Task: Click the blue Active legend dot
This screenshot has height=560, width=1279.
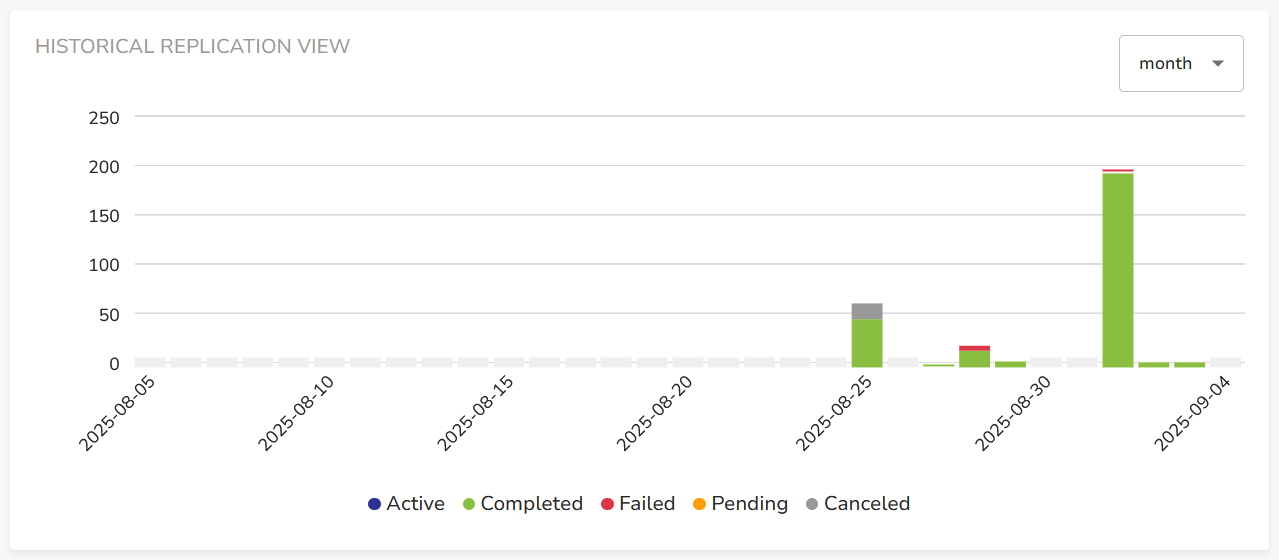Action: coord(375,504)
